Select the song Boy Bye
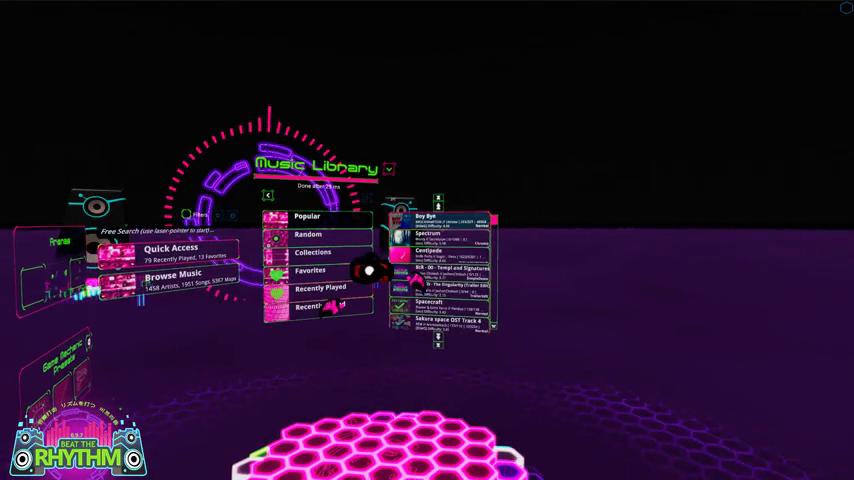The height and width of the screenshot is (480, 854). pyautogui.click(x=440, y=220)
